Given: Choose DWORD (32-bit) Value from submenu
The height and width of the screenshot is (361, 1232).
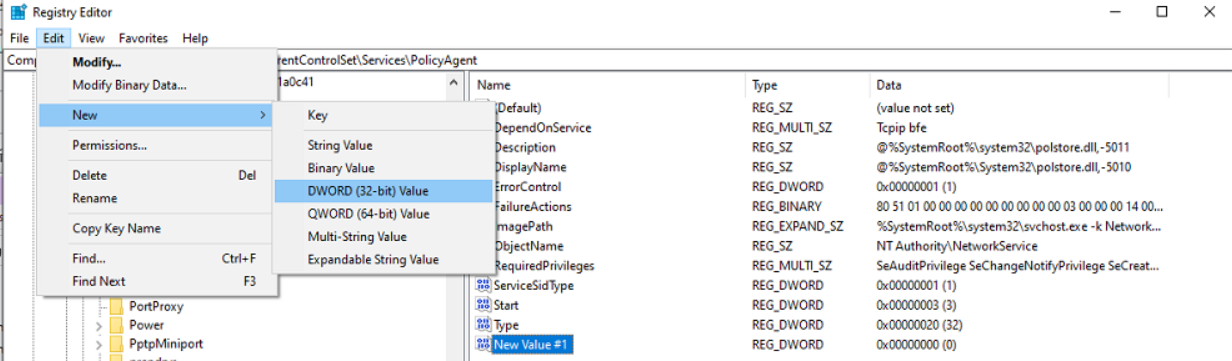Looking at the screenshot, I should click(x=369, y=191).
